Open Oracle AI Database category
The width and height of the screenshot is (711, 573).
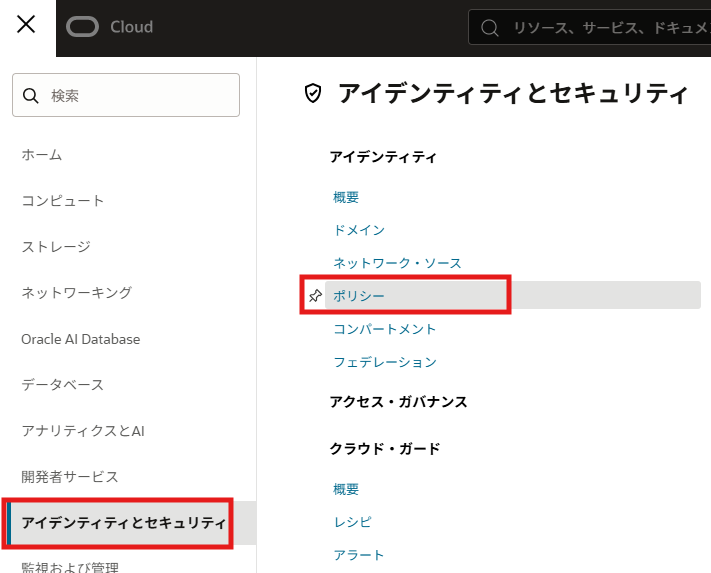(x=81, y=339)
